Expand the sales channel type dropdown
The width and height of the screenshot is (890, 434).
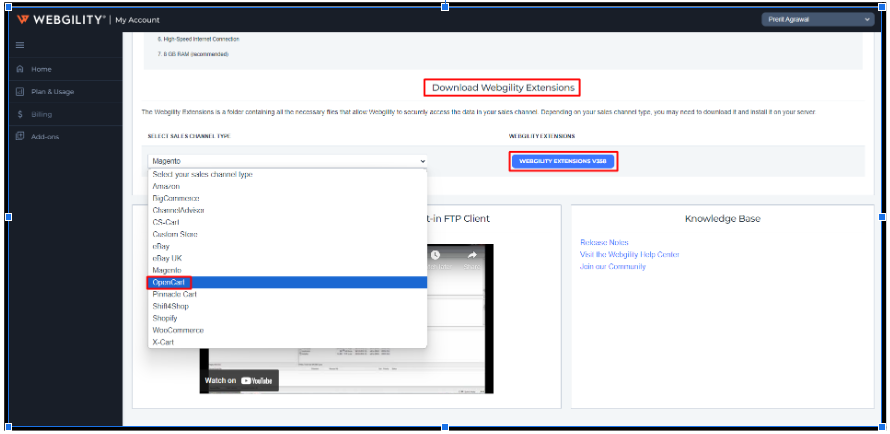[287, 160]
